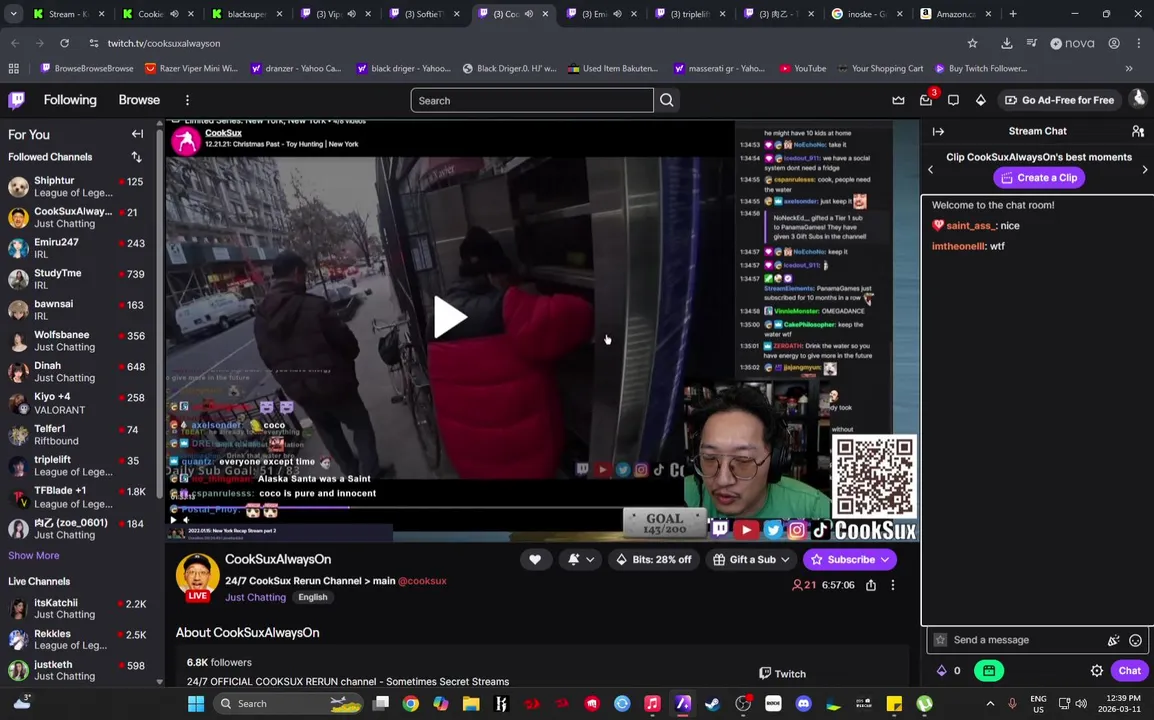
Task: Switch to Amazon.ca browser tab
Action: (x=955, y=14)
